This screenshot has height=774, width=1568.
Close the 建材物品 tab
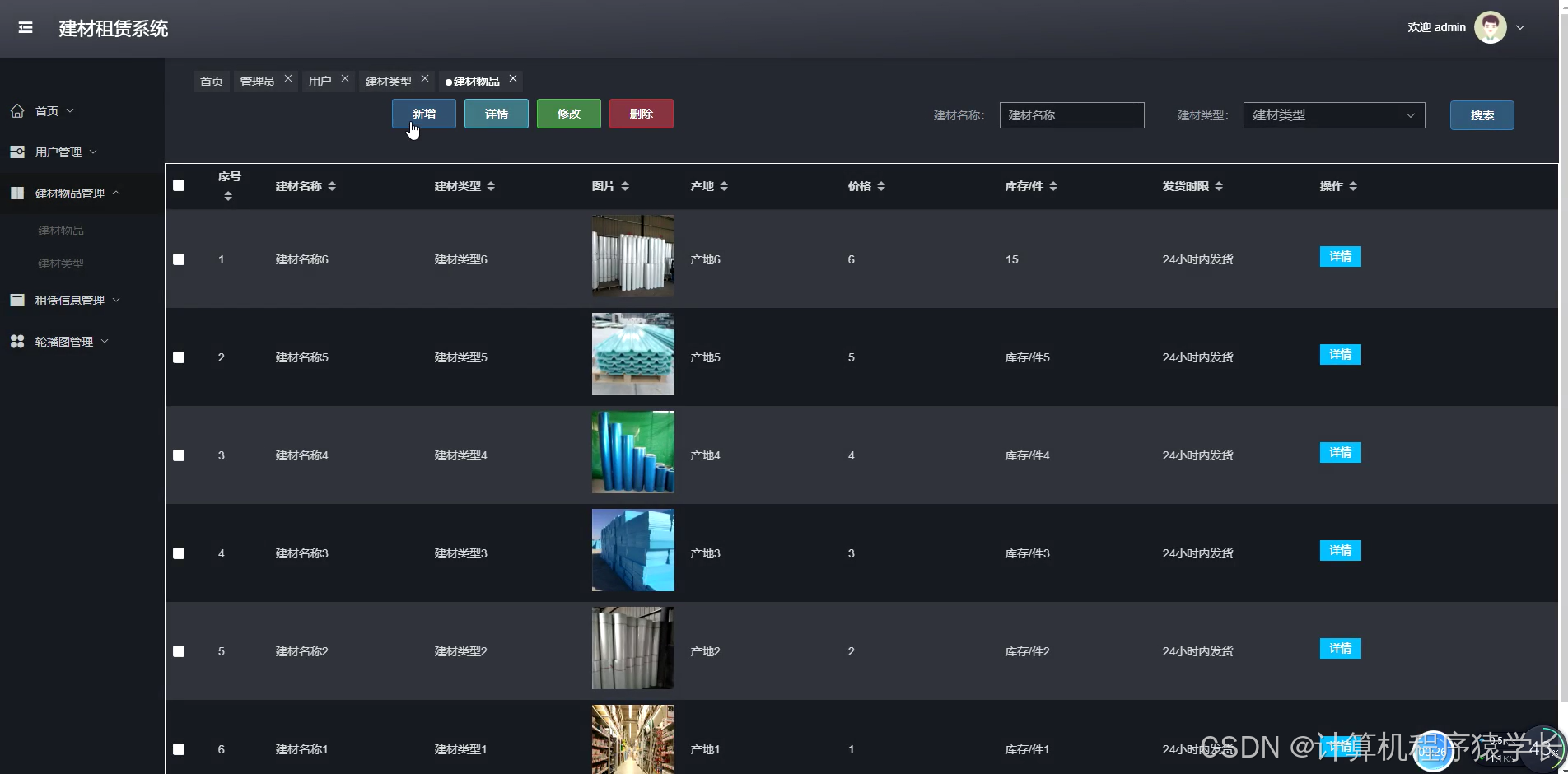point(513,78)
